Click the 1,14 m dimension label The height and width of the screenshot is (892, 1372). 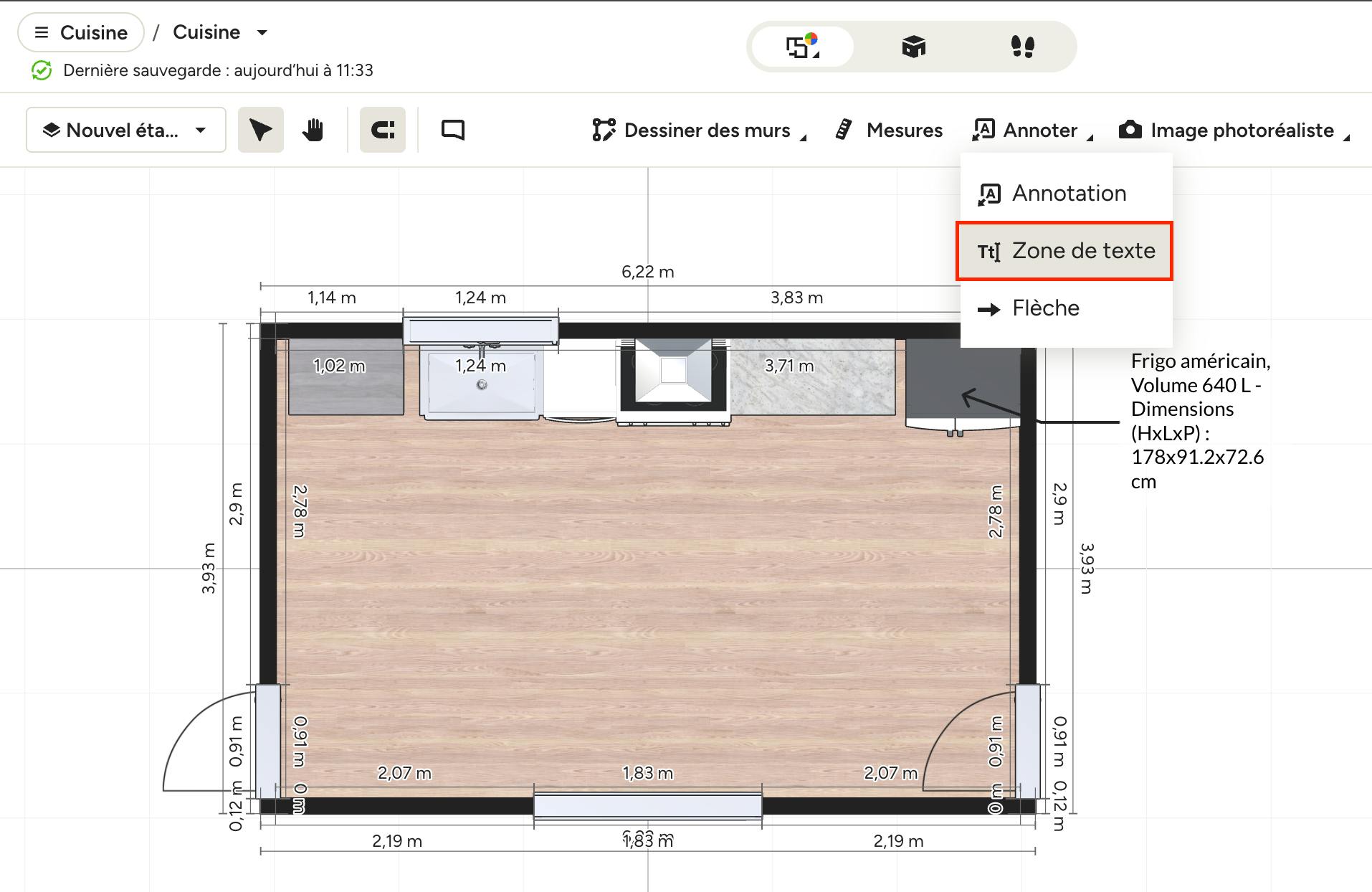tap(332, 298)
